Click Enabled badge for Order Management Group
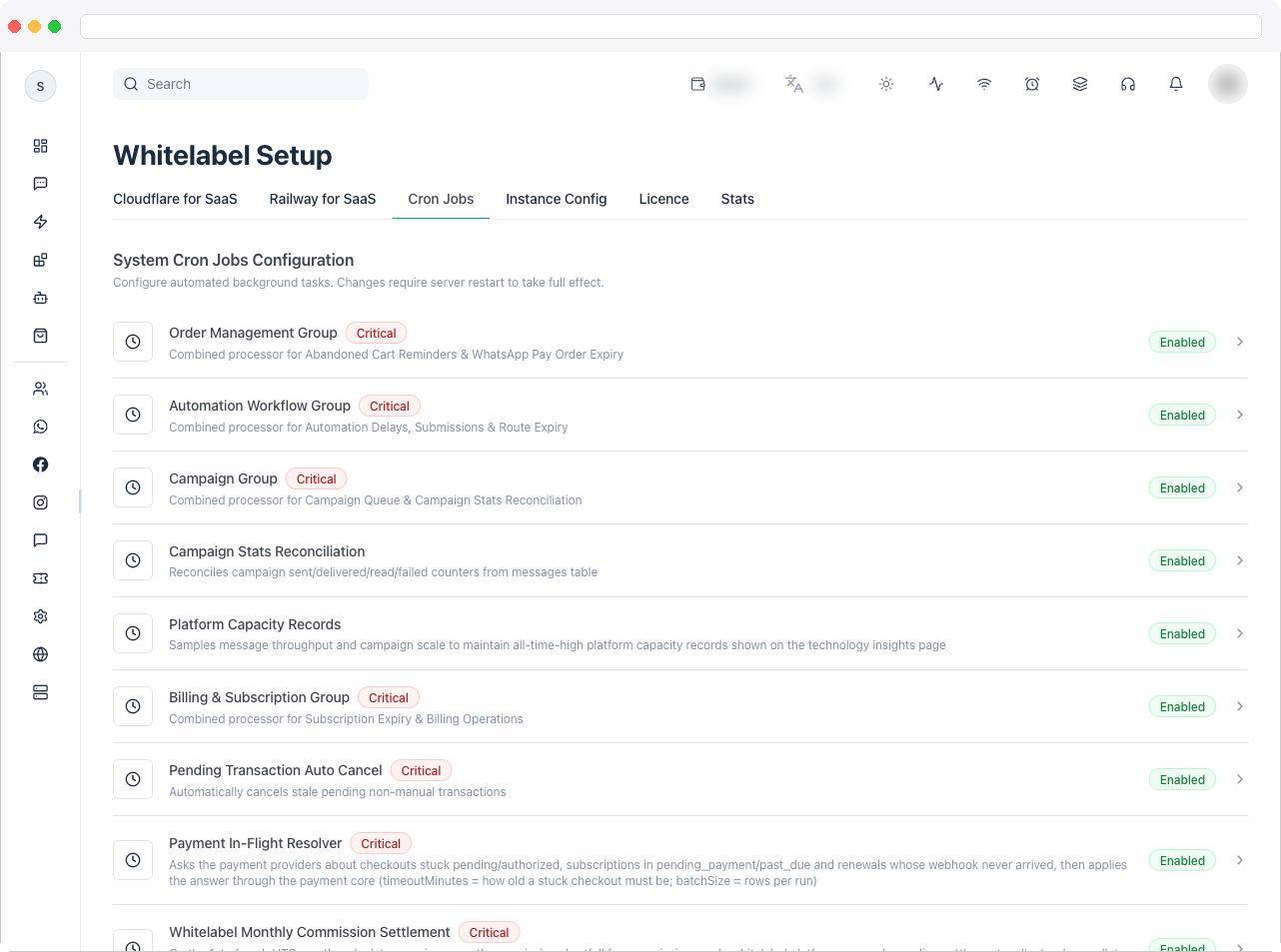 (x=1182, y=342)
